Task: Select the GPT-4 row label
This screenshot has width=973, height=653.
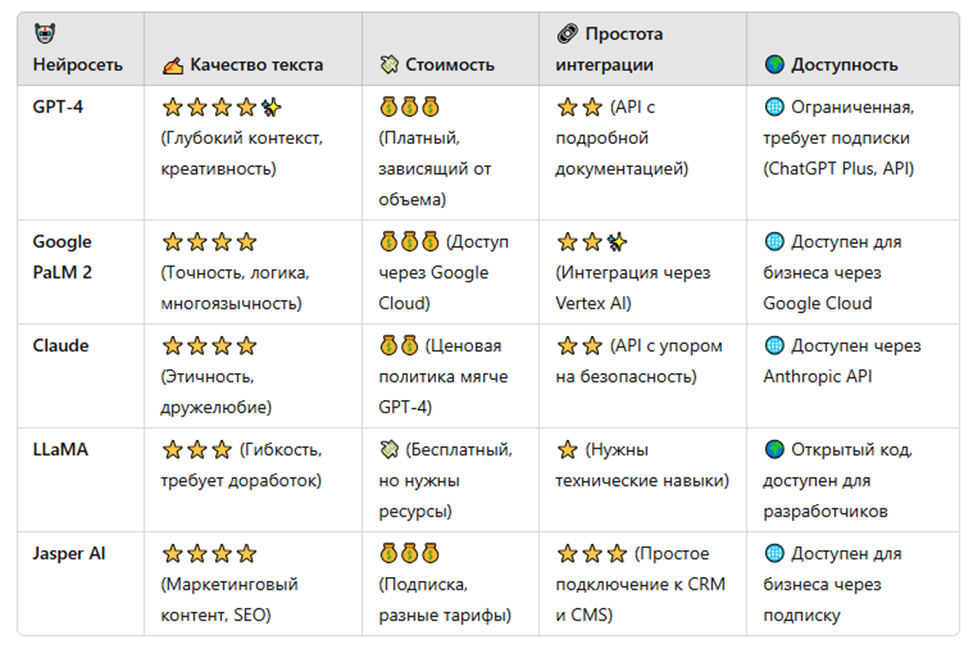Action: (x=58, y=107)
